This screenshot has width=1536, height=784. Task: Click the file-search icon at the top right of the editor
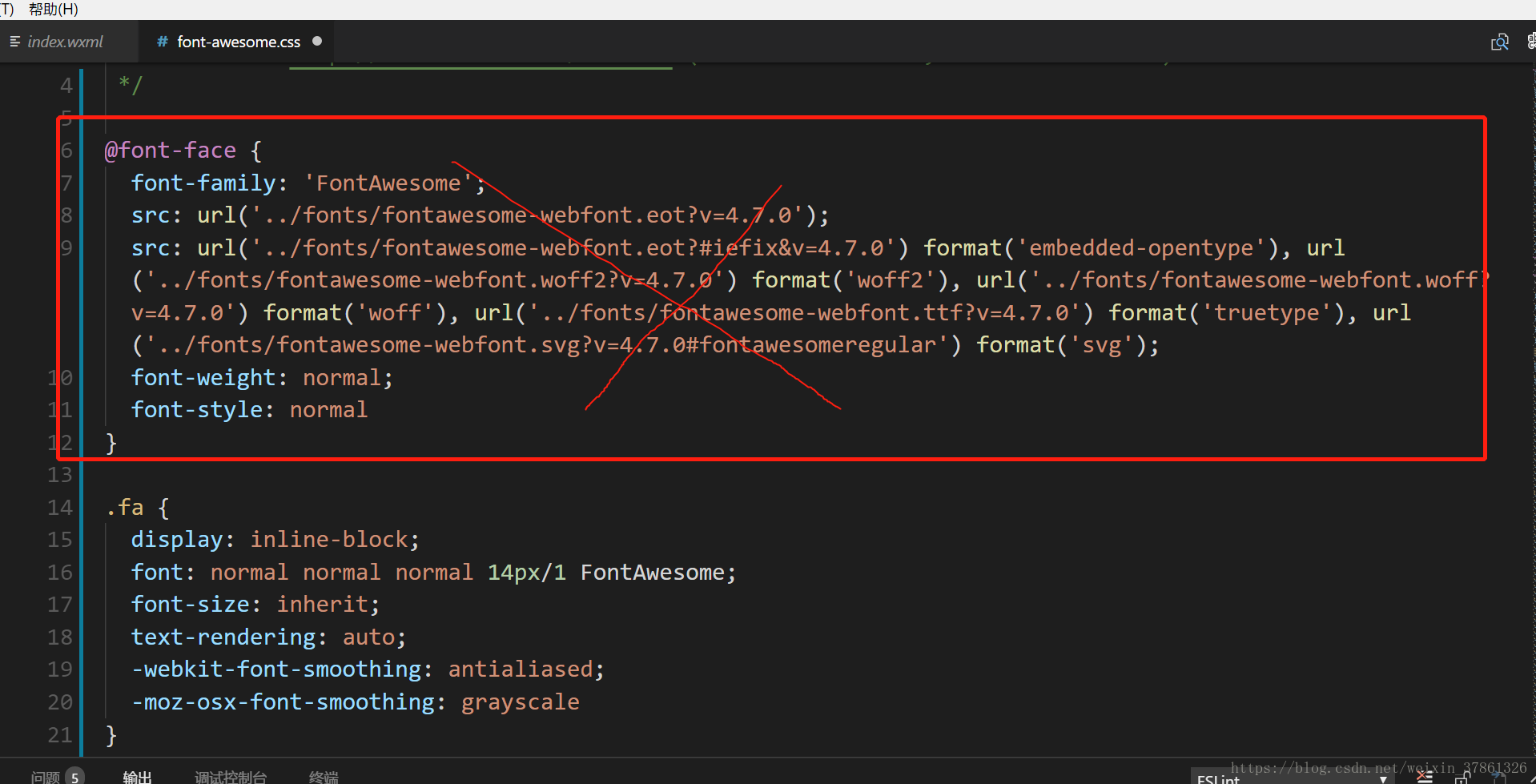[1499, 42]
